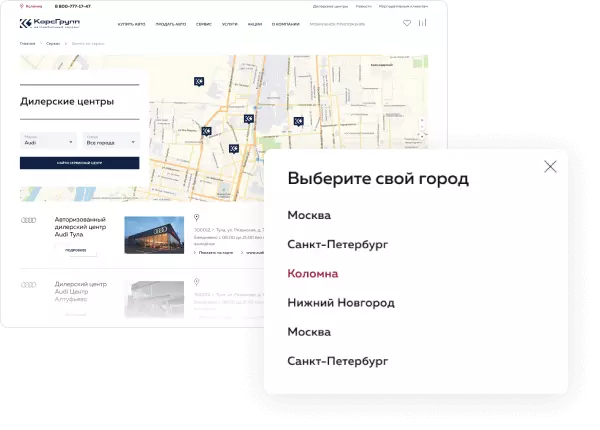Expand the brand dropdown showing Audi

click(48, 141)
